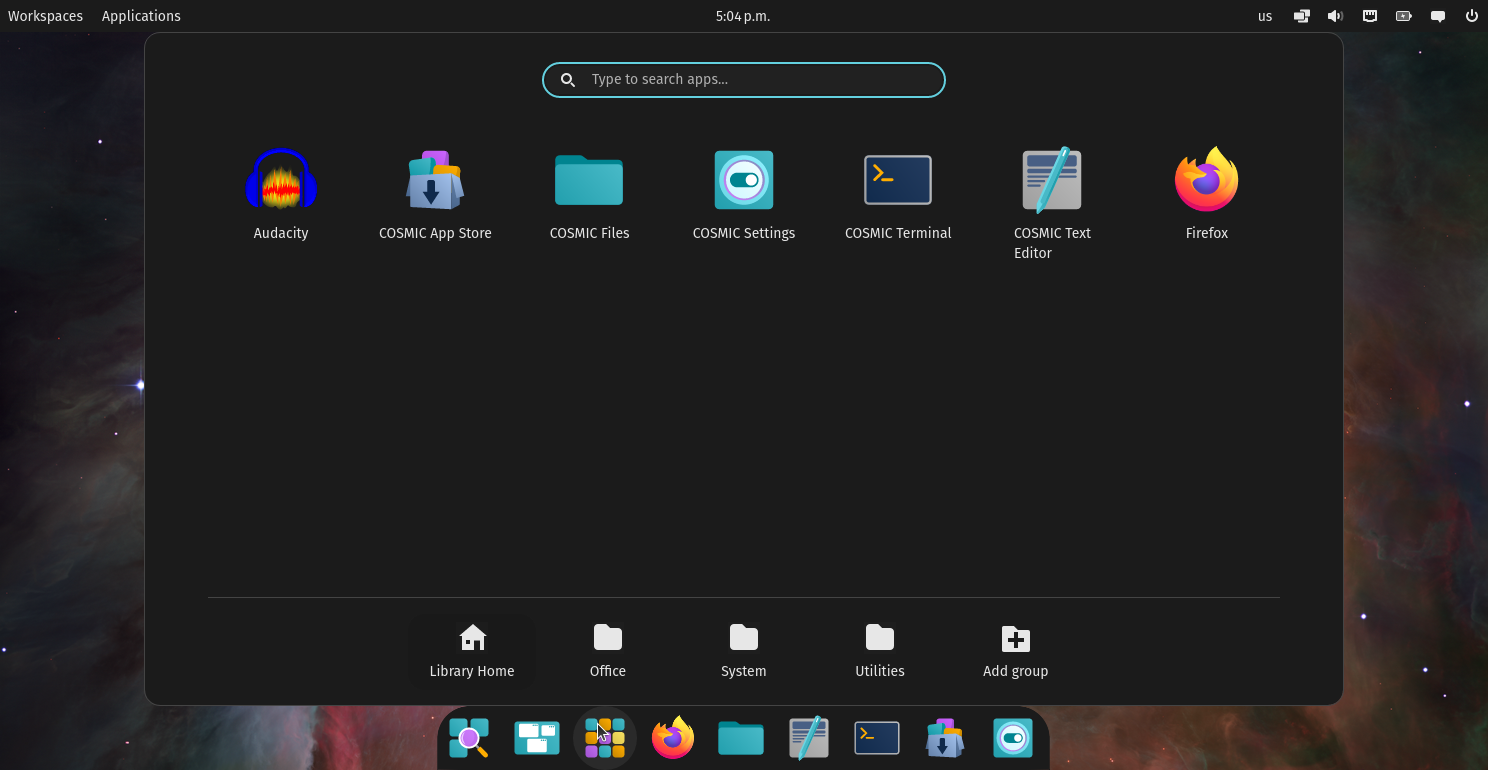This screenshot has width=1488, height=770.
Task: Click the search apps text field
Action: 744,80
